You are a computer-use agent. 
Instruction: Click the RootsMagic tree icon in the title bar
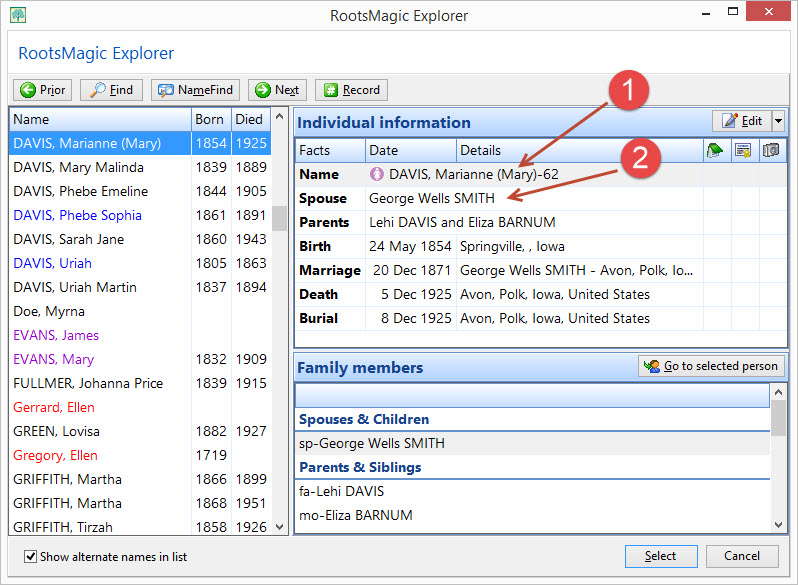[x=18, y=15]
